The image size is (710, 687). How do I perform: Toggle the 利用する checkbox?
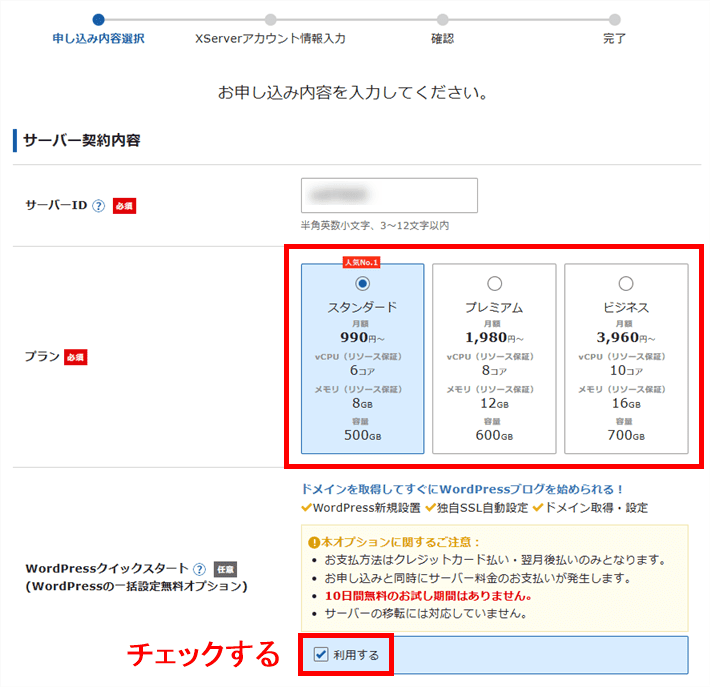coord(320,654)
